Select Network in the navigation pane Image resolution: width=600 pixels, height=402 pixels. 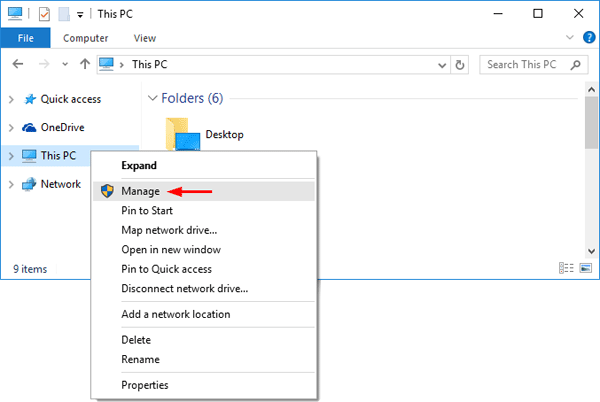click(61, 184)
